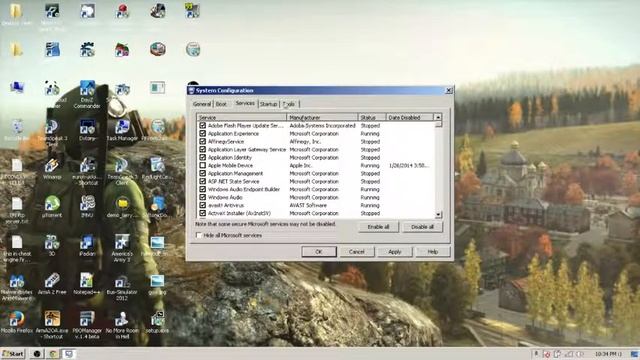Switch to the Startup tab

[x=269, y=104]
